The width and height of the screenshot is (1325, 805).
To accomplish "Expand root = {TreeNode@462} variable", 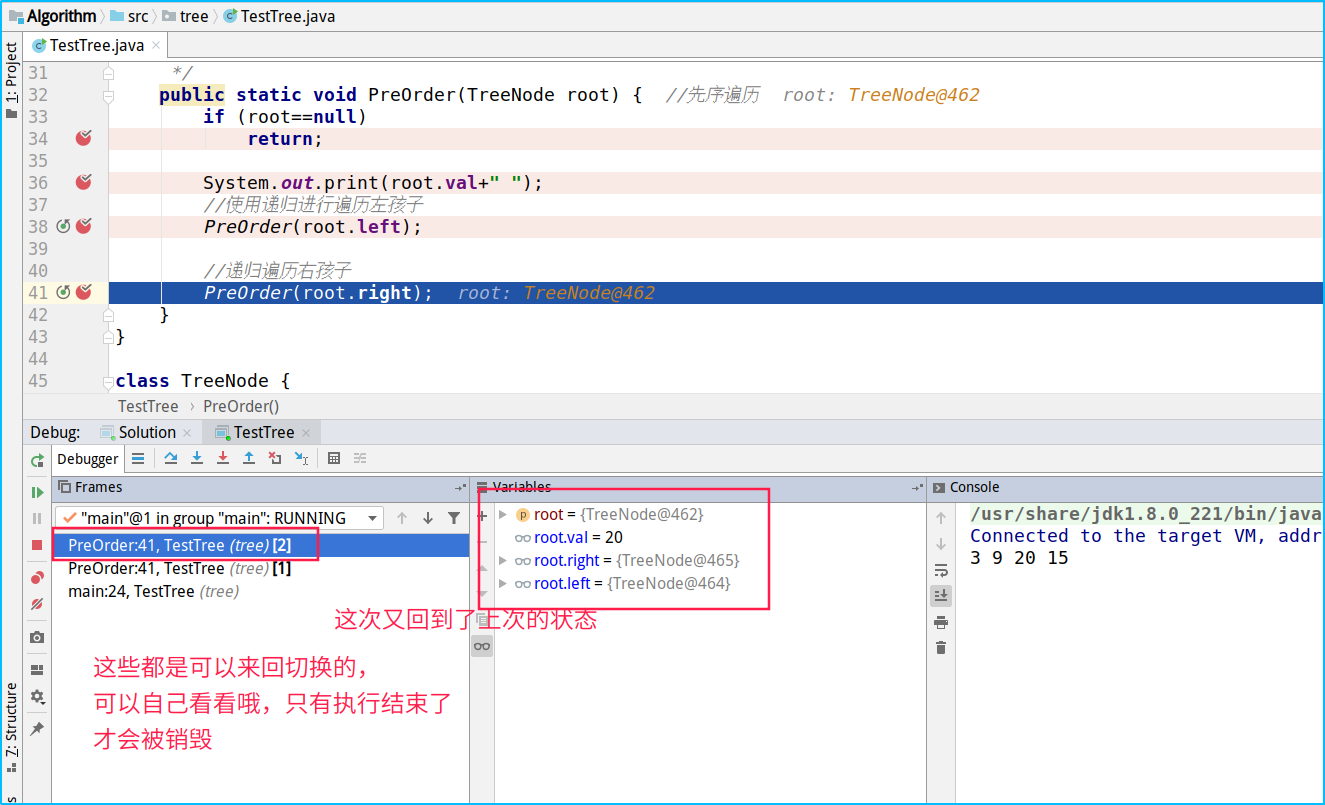I will (503, 514).
